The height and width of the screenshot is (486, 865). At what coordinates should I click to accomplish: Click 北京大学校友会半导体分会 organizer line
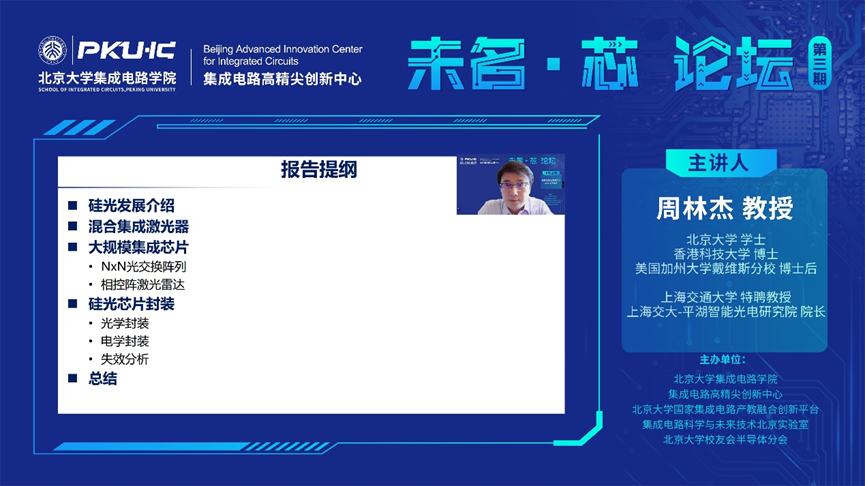click(725, 439)
